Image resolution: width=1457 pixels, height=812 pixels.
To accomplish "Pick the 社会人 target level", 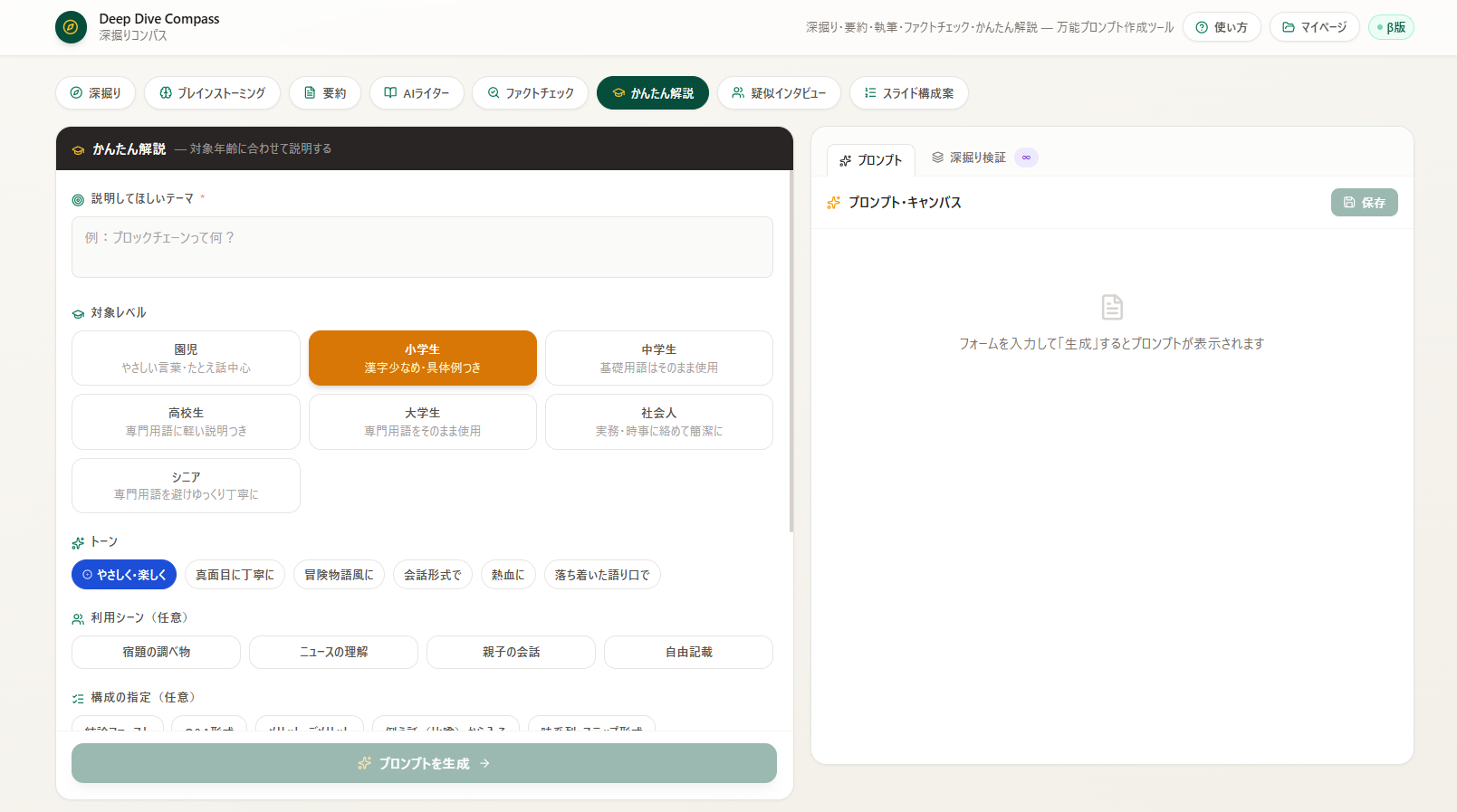I will 659,422.
